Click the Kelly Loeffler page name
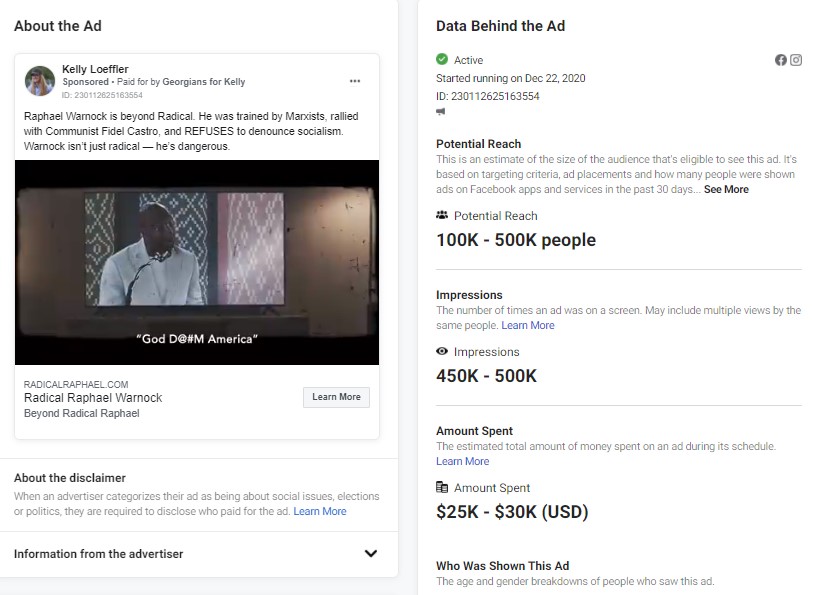Screen dimensions: 813x595 (95, 69)
